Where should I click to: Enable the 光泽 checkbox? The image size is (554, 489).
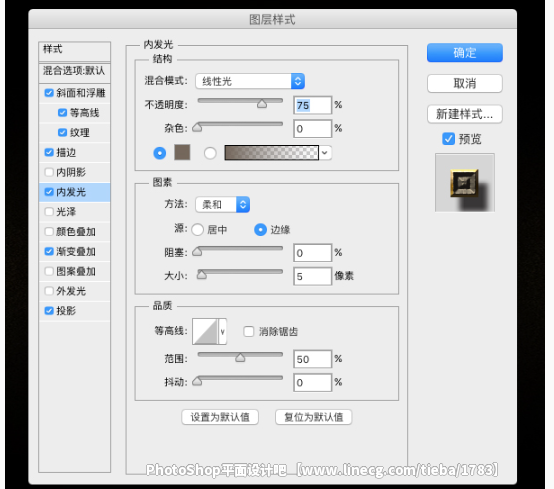pos(49,212)
